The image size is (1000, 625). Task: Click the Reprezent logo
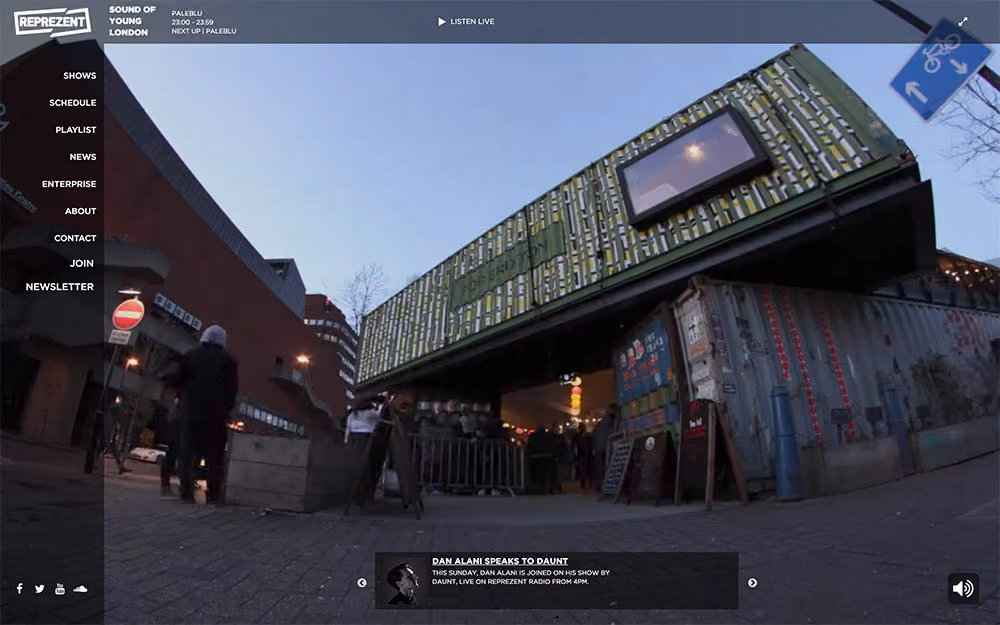[52, 22]
